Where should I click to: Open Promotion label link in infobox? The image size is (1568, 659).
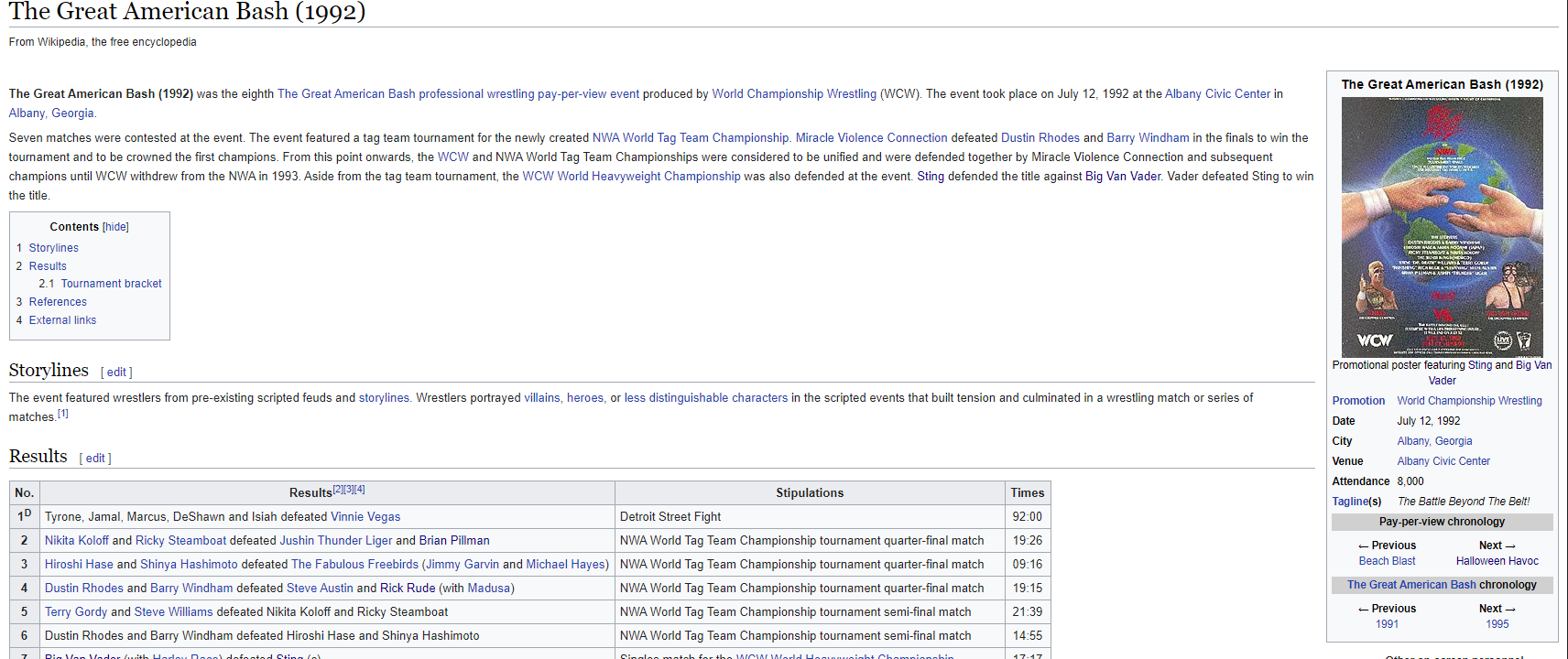click(1358, 401)
